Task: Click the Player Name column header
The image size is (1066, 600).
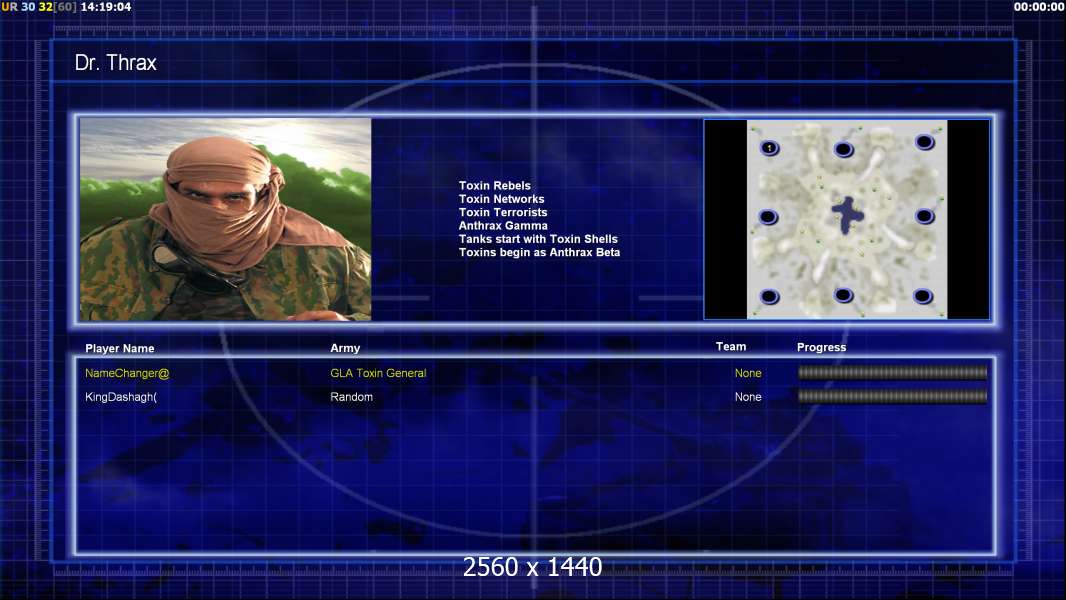Action: 120,349
